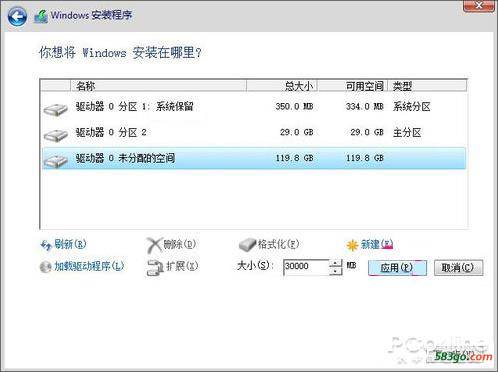
Task: Click the 格式化(F) format link
Action: [278, 244]
